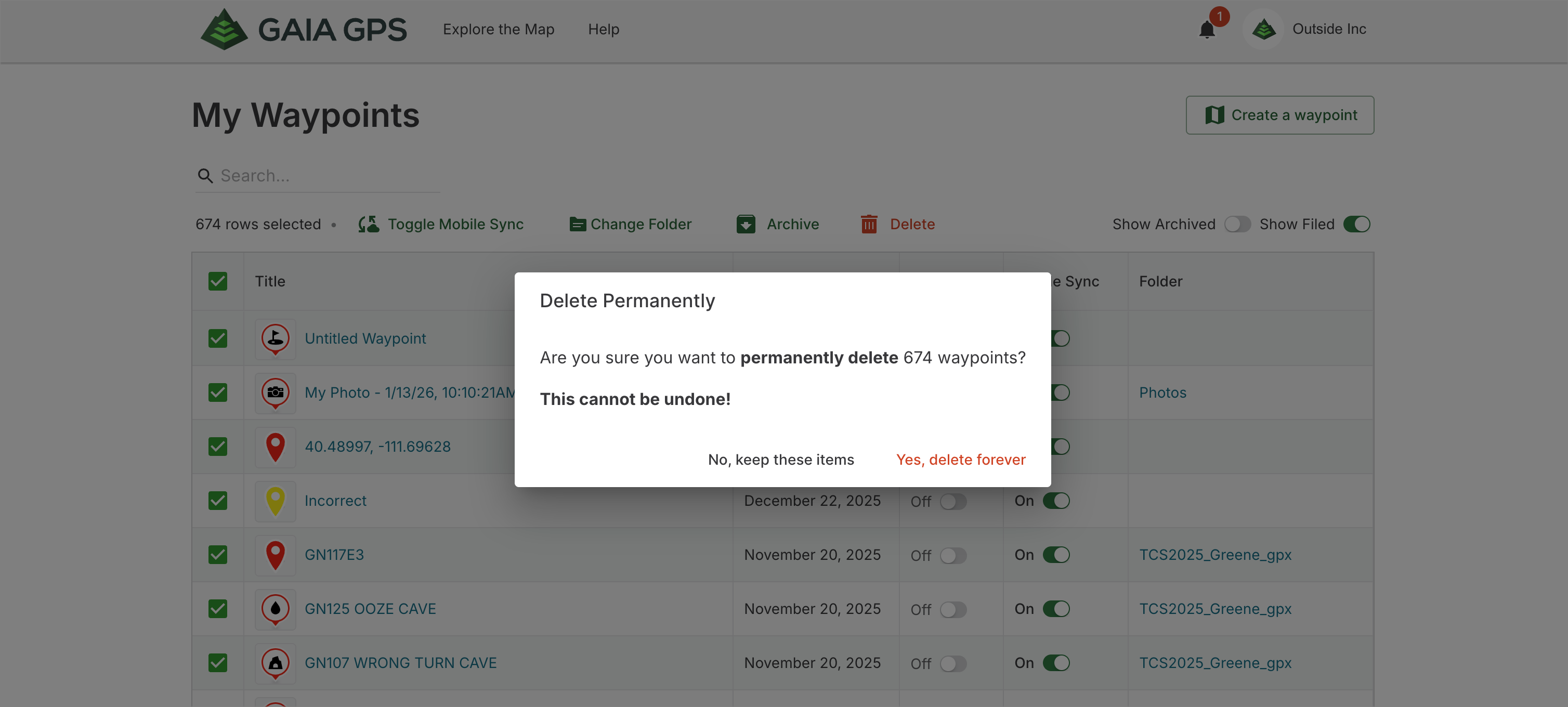Click the Outside Inc profile avatar
The height and width of the screenshot is (707, 1568).
click(1264, 29)
